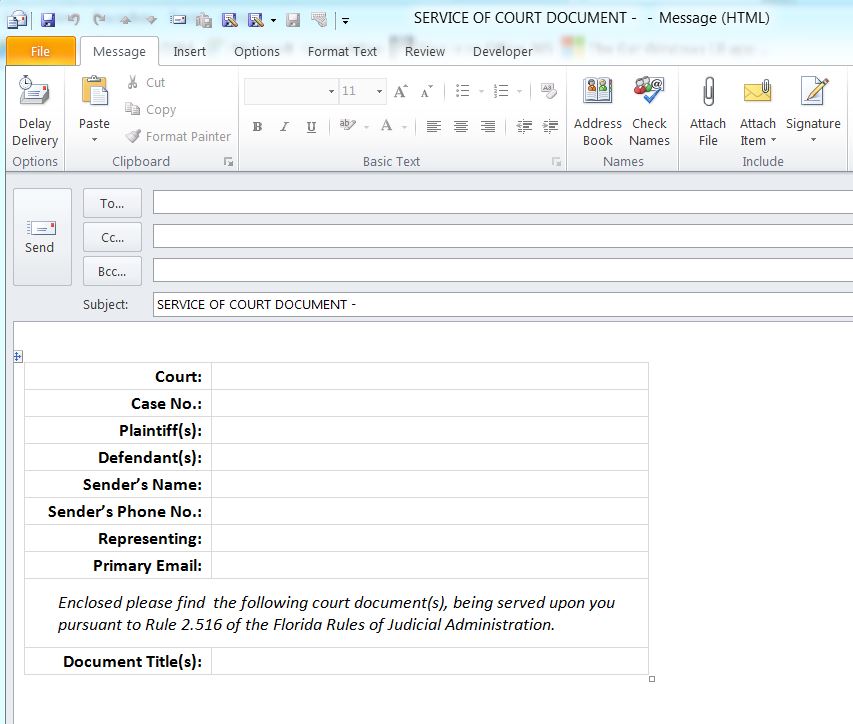Shrink the font size

point(426,91)
